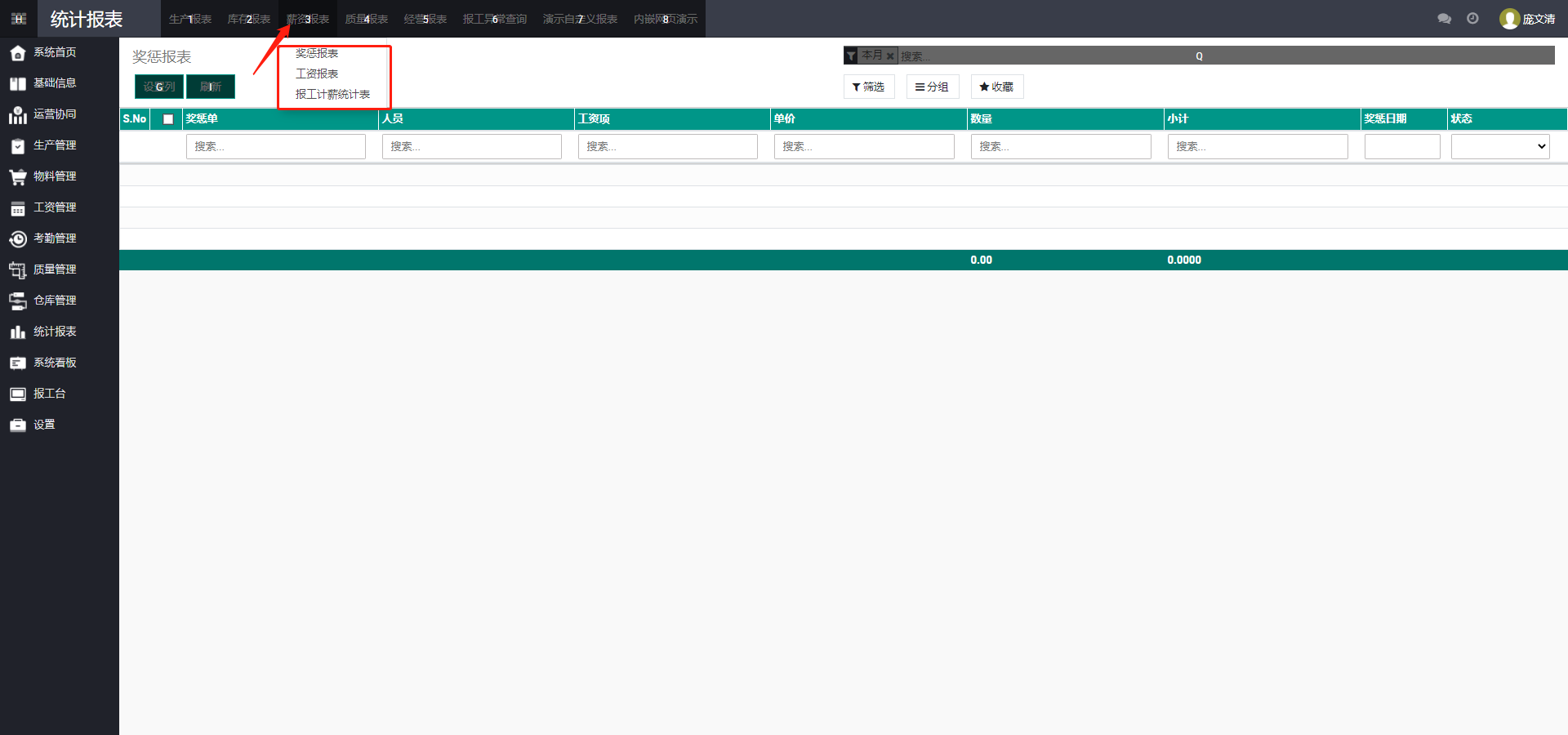This screenshot has height=735, width=1568.
Task: Click the shopping cart icon for 物料管理
Action: (17, 177)
